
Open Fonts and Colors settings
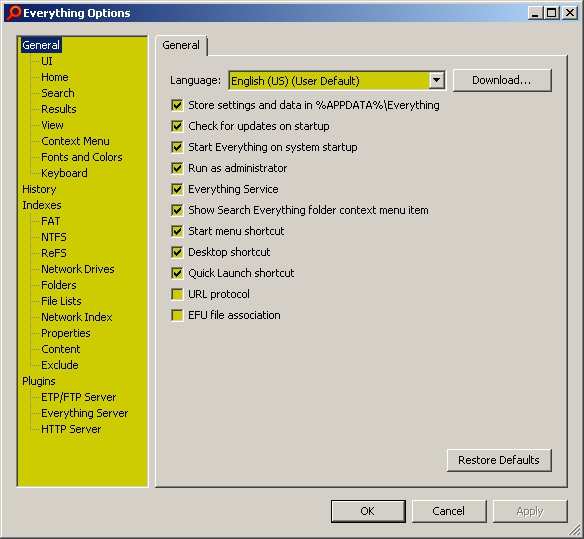coord(82,157)
